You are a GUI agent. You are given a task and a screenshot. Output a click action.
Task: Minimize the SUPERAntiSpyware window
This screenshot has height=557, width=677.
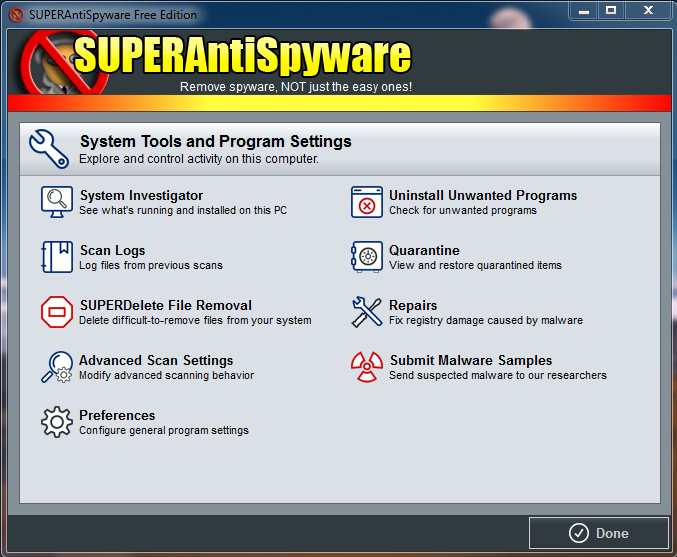584,11
